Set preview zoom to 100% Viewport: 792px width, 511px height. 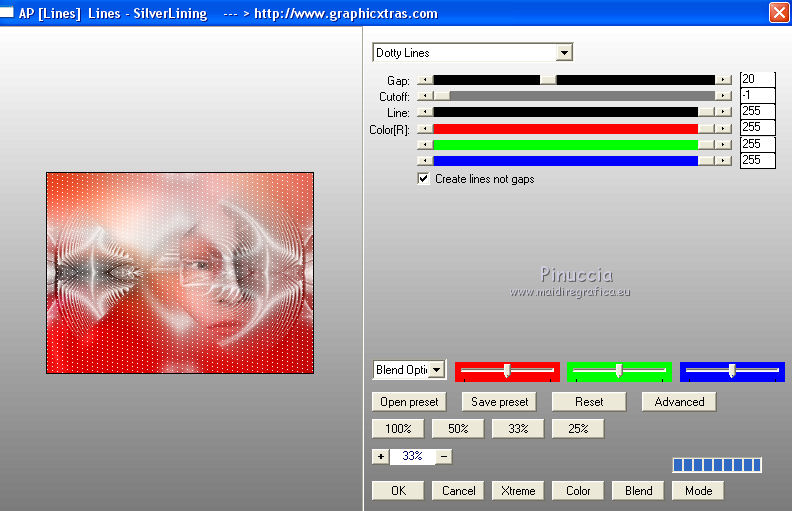pyautogui.click(x=398, y=429)
